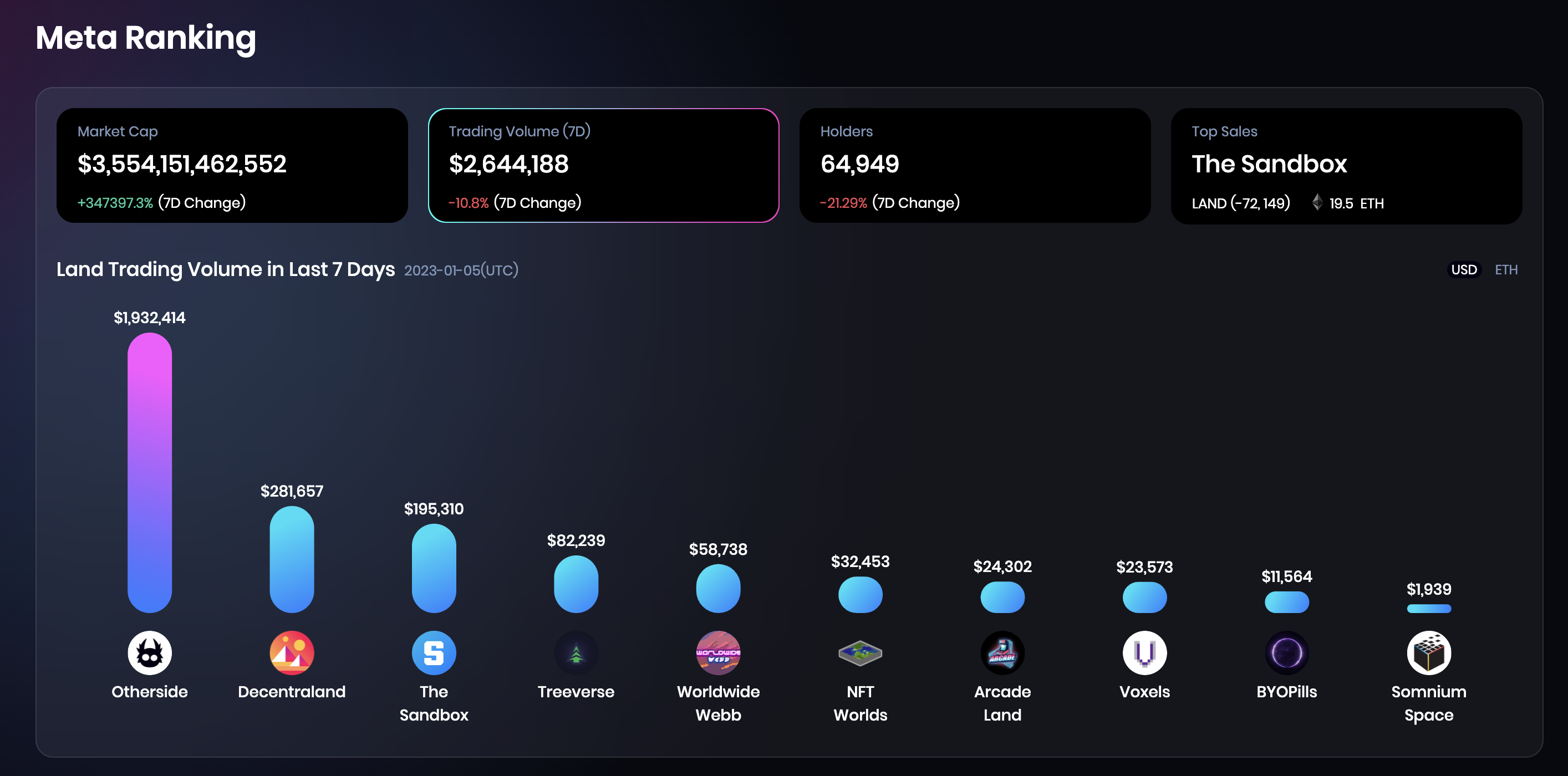Select the Trading Volume (7D) card
Image resolution: width=1568 pixels, height=776 pixels.
pyautogui.click(x=603, y=166)
